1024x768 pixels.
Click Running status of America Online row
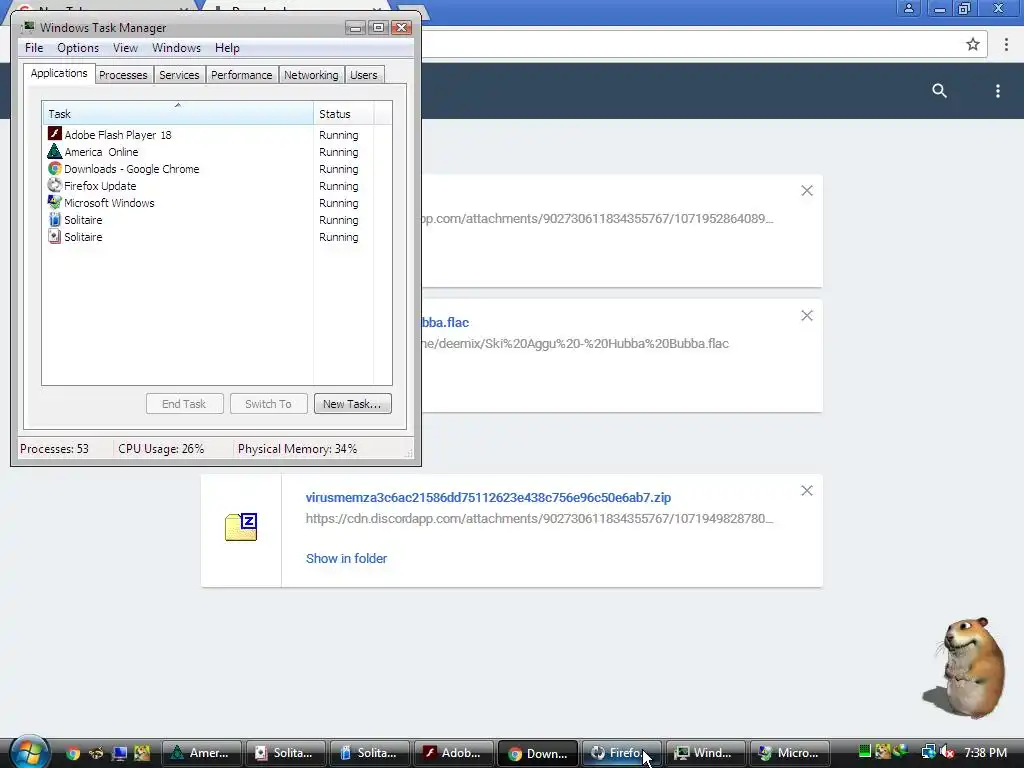coord(338,152)
